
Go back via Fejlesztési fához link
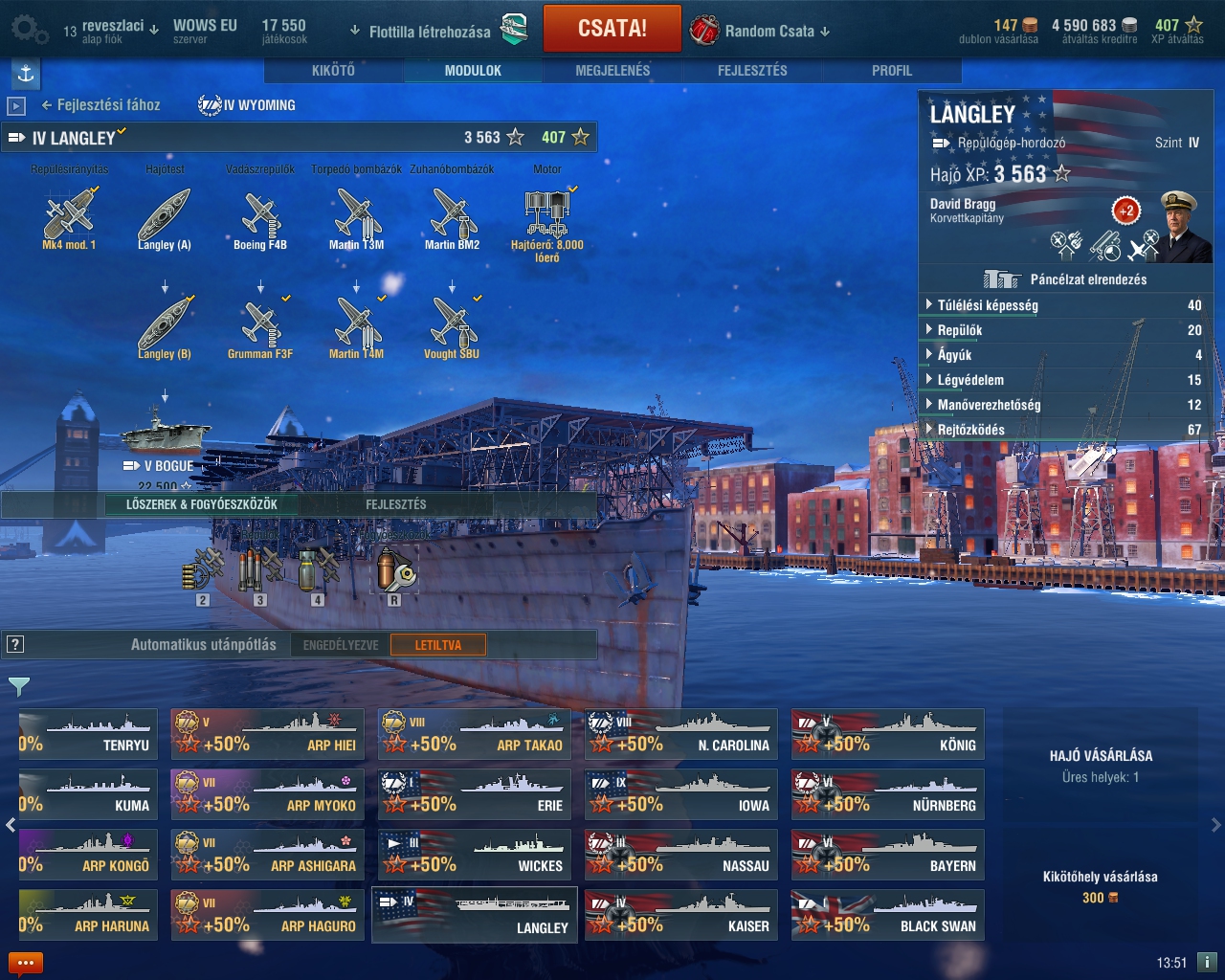100,105
